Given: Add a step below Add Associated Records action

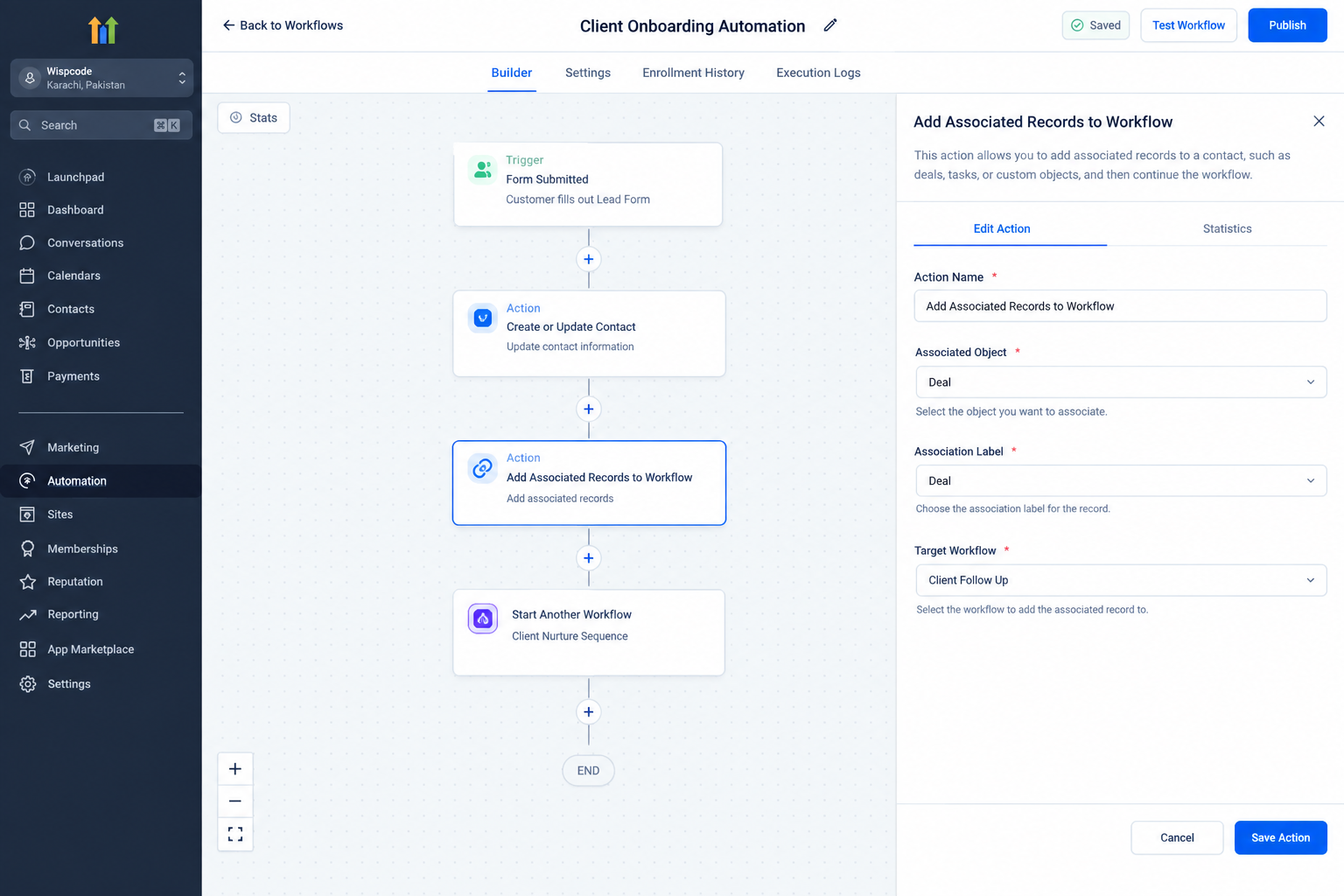Looking at the screenshot, I should point(589,558).
